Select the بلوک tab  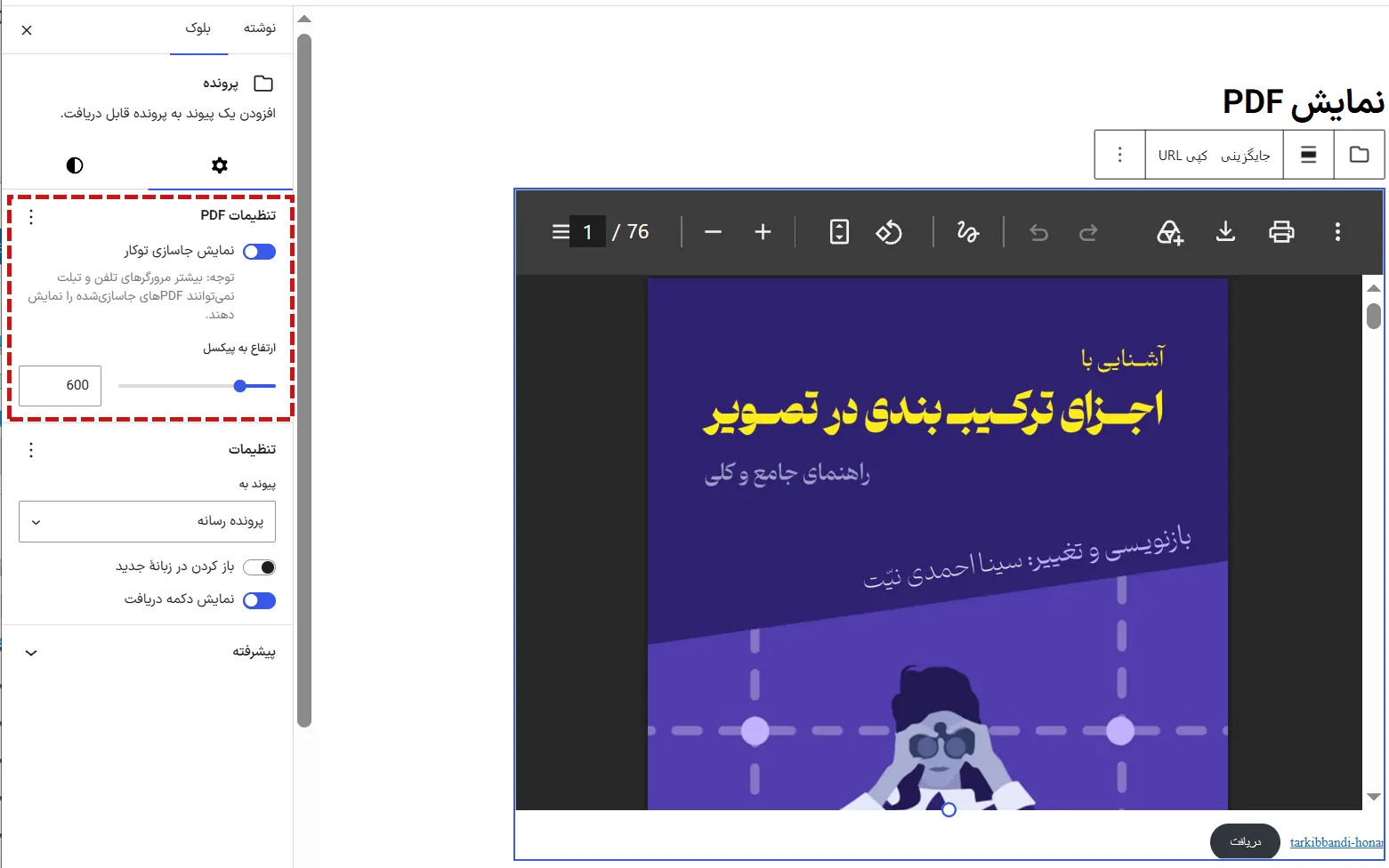pyautogui.click(x=198, y=28)
